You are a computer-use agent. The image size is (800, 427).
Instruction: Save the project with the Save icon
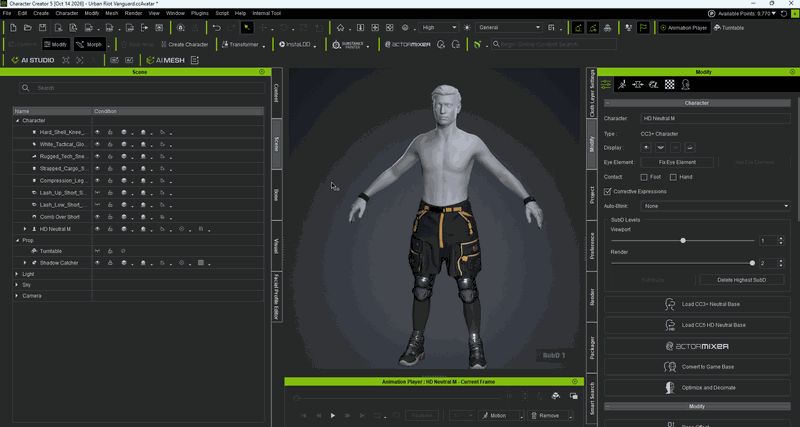(x=42, y=28)
